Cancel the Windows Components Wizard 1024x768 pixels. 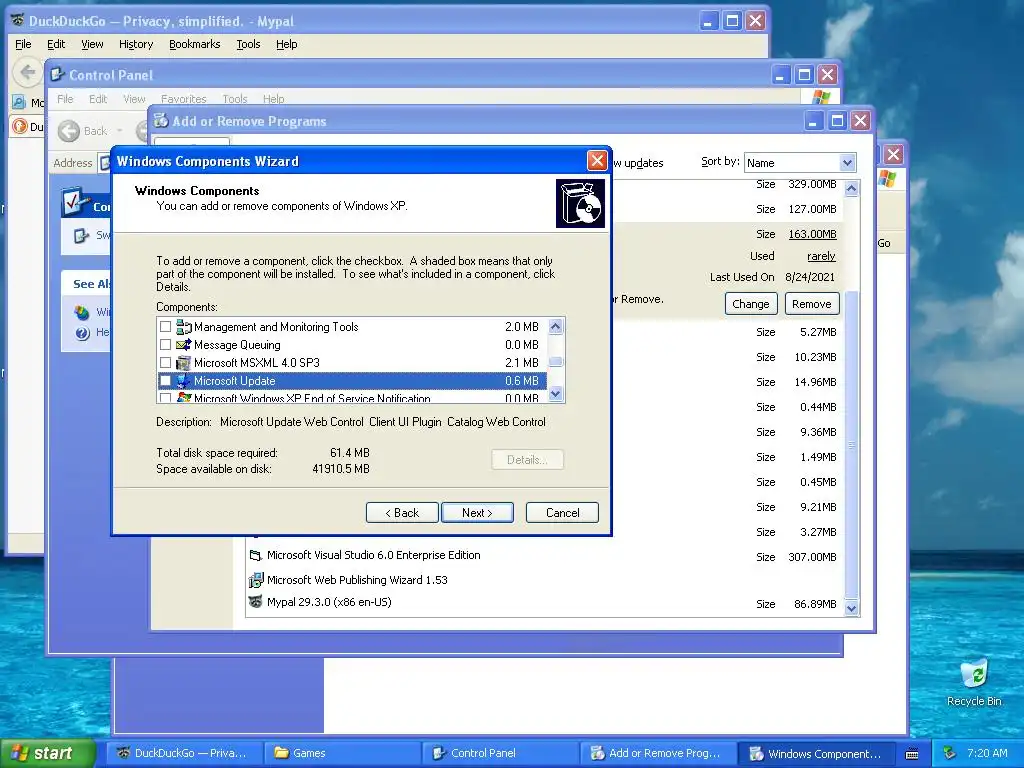point(562,513)
